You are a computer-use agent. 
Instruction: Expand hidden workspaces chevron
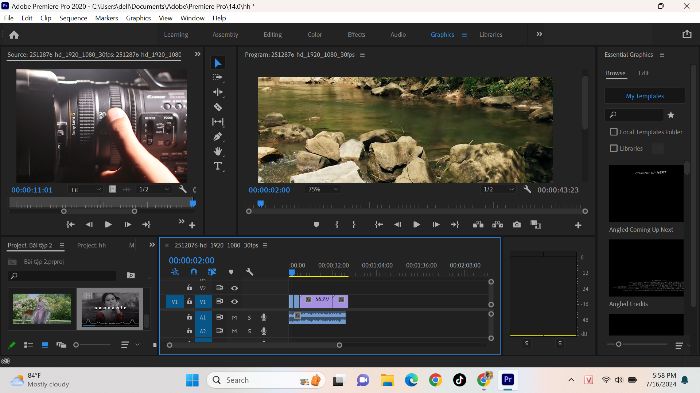point(539,34)
